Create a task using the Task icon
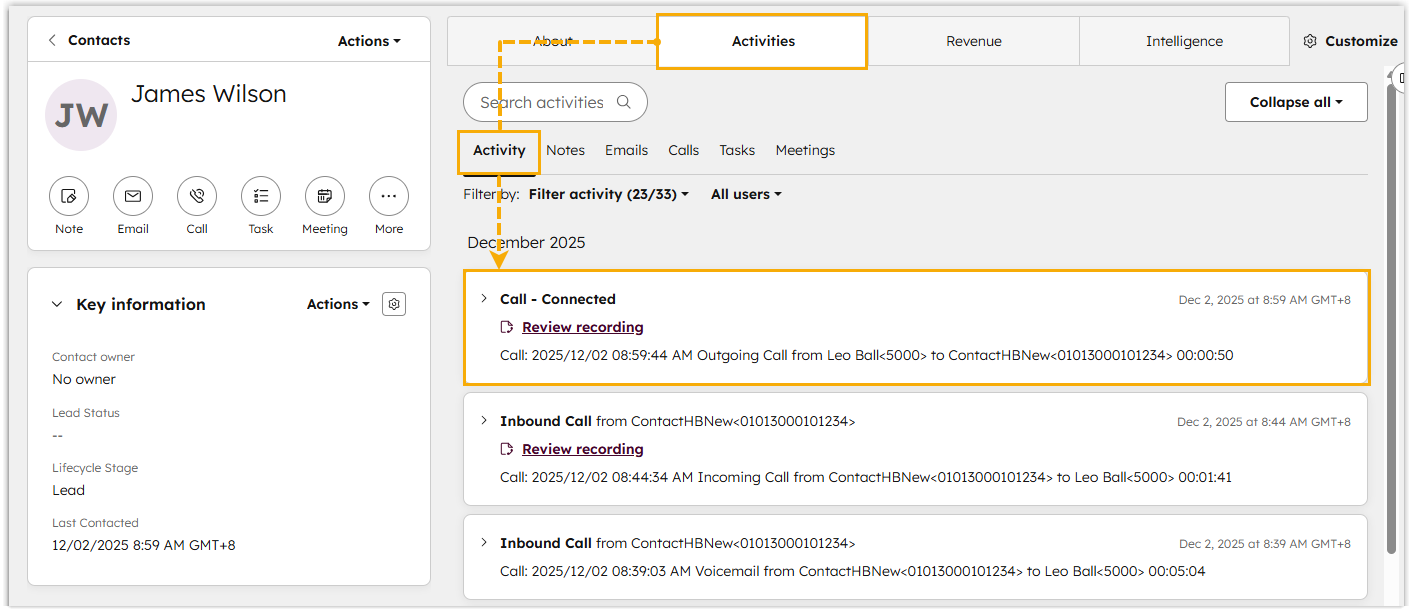1412x612 pixels. click(x=261, y=197)
